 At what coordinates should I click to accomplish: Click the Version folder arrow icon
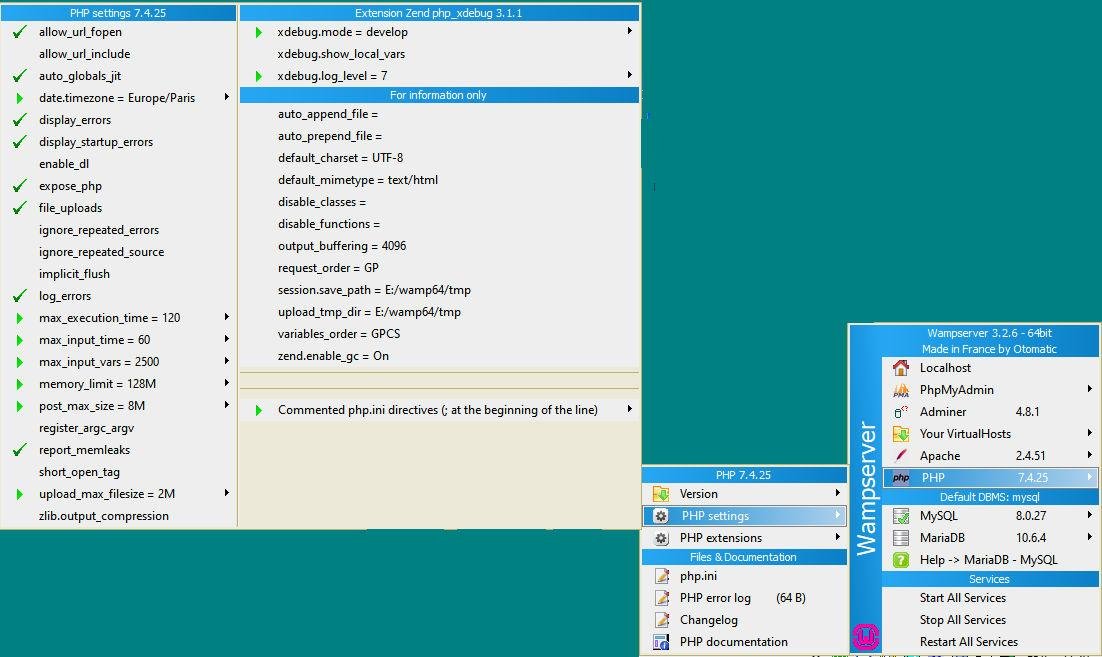661,494
